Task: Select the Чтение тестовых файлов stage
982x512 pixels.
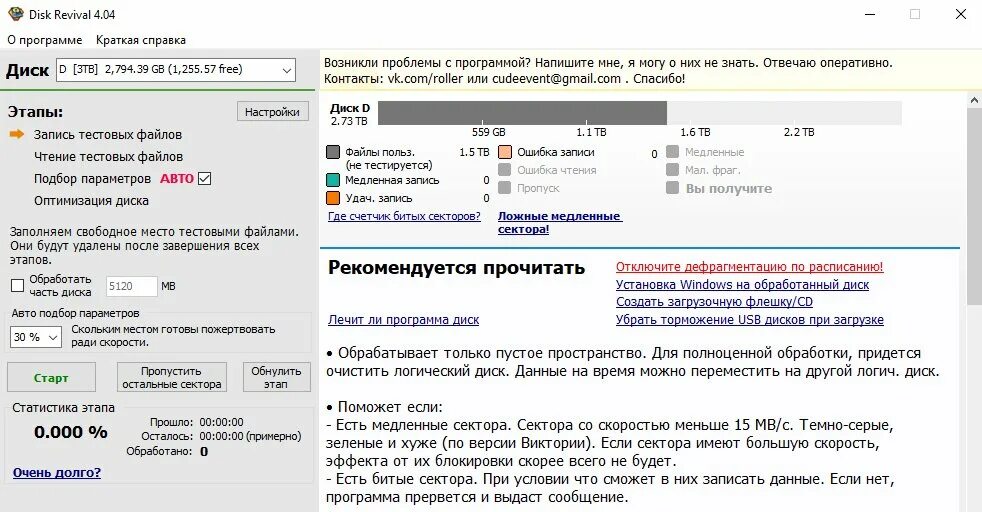Action: [x=108, y=156]
